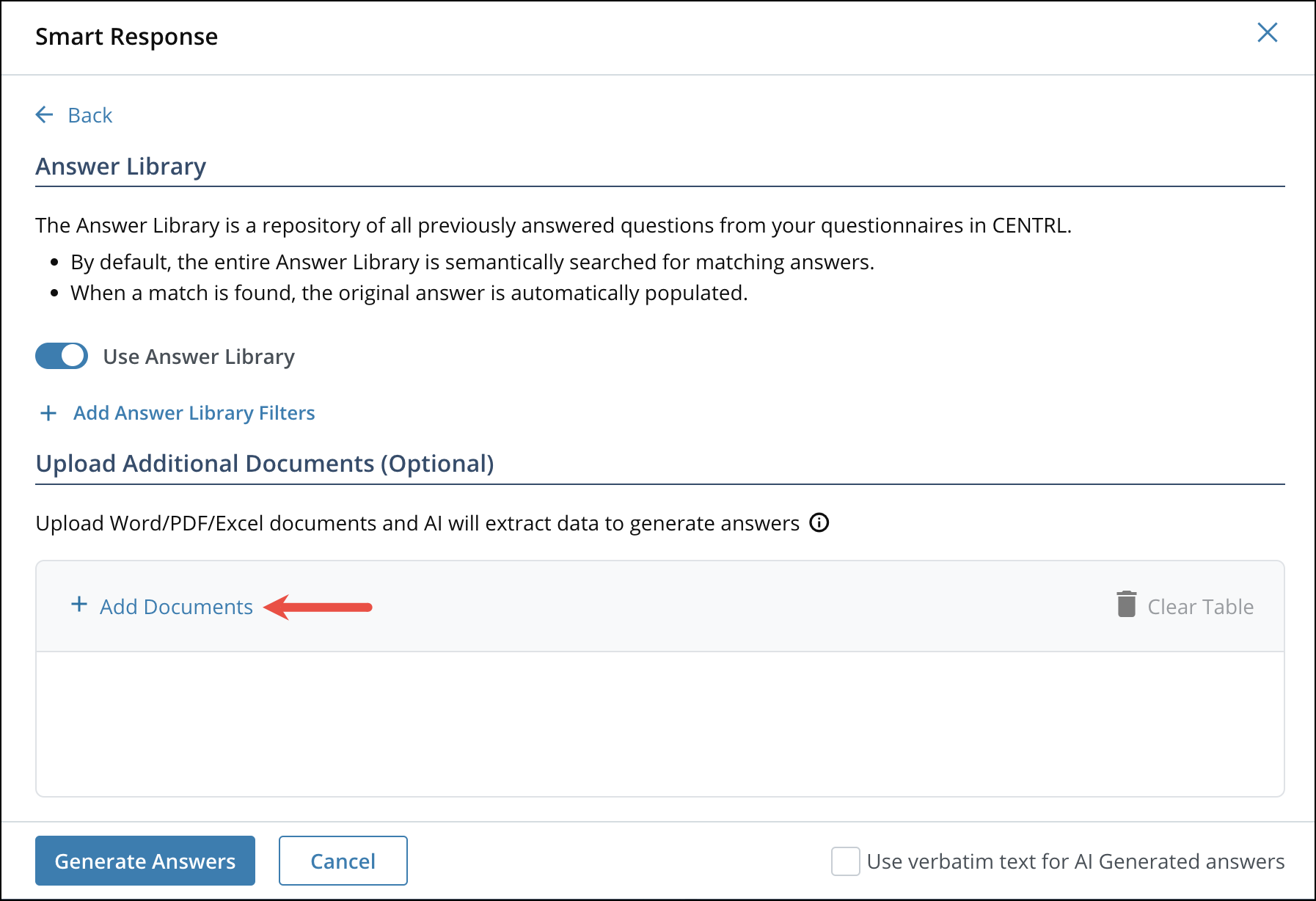Click the Back link

tap(89, 114)
